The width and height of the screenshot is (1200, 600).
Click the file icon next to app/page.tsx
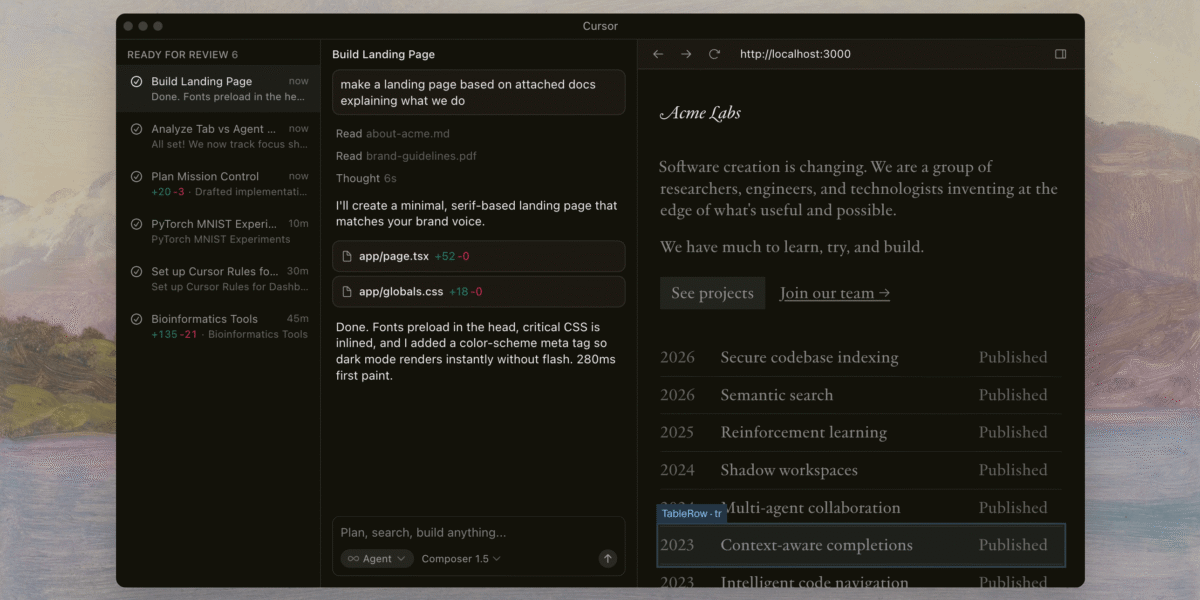[347, 257]
